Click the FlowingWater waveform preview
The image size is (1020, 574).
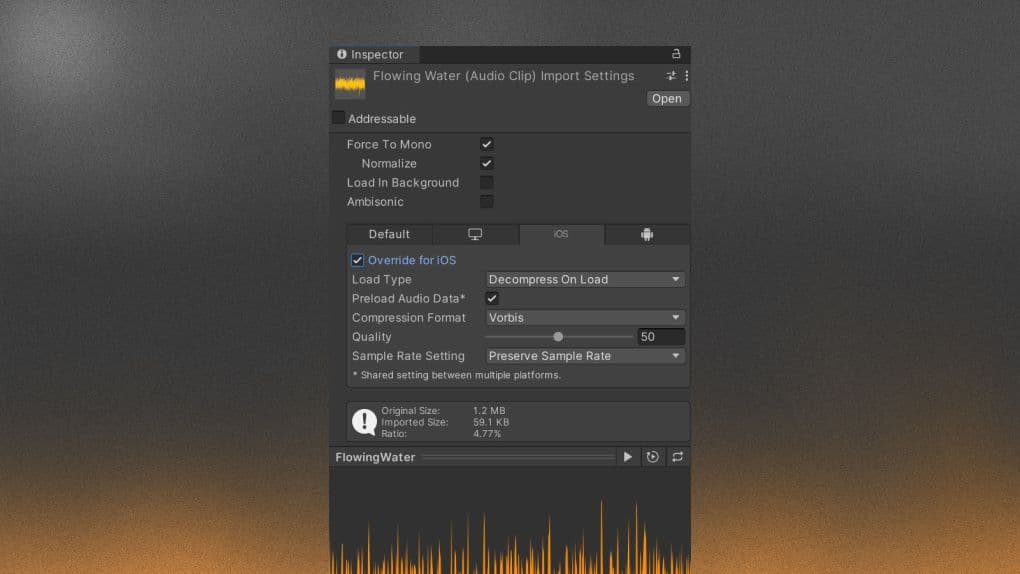coord(510,521)
